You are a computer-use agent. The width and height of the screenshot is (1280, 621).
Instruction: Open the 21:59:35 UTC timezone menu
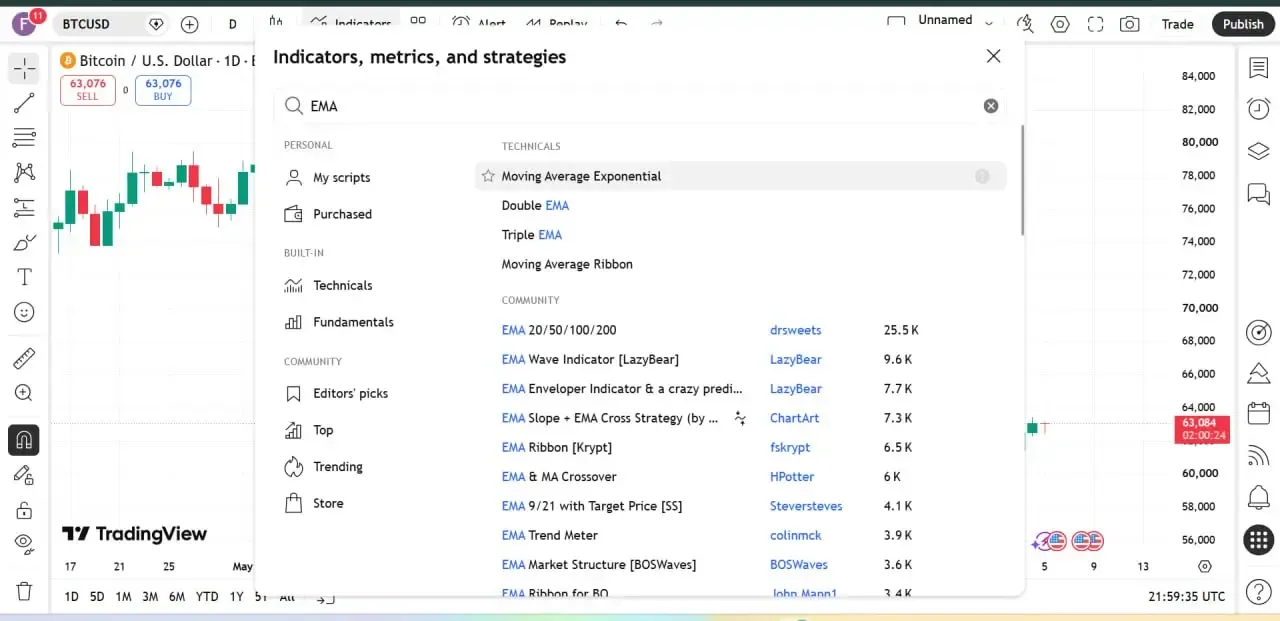point(1186,596)
